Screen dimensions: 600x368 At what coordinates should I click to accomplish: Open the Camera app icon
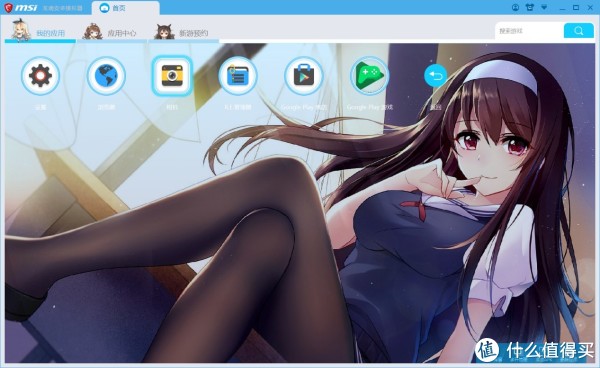(x=172, y=76)
